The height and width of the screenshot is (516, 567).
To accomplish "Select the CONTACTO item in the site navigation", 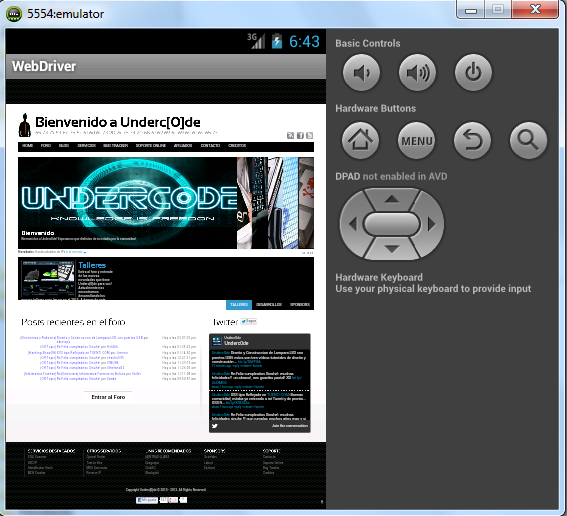I will click(x=210, y=146).
